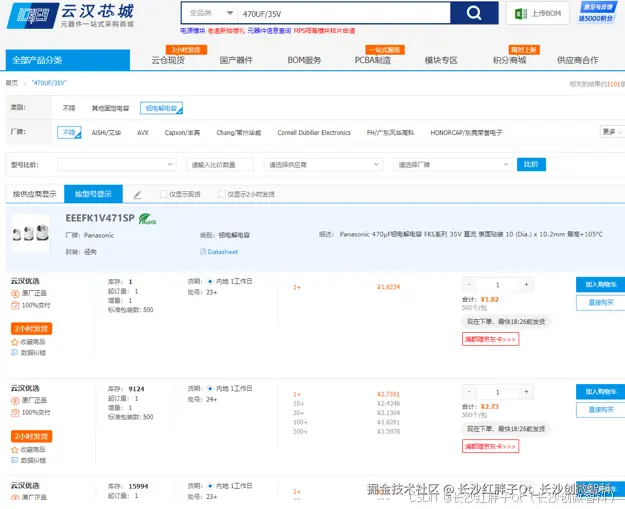Click the minus quantity button in the ¥1.82 listing

(469, 285)
